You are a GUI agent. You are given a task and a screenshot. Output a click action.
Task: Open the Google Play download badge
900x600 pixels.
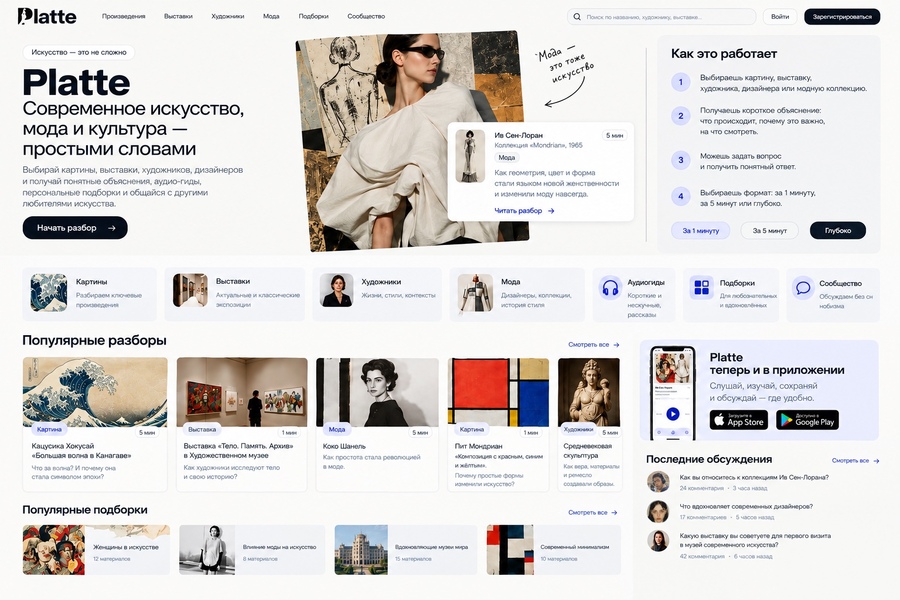pos(808,420)
